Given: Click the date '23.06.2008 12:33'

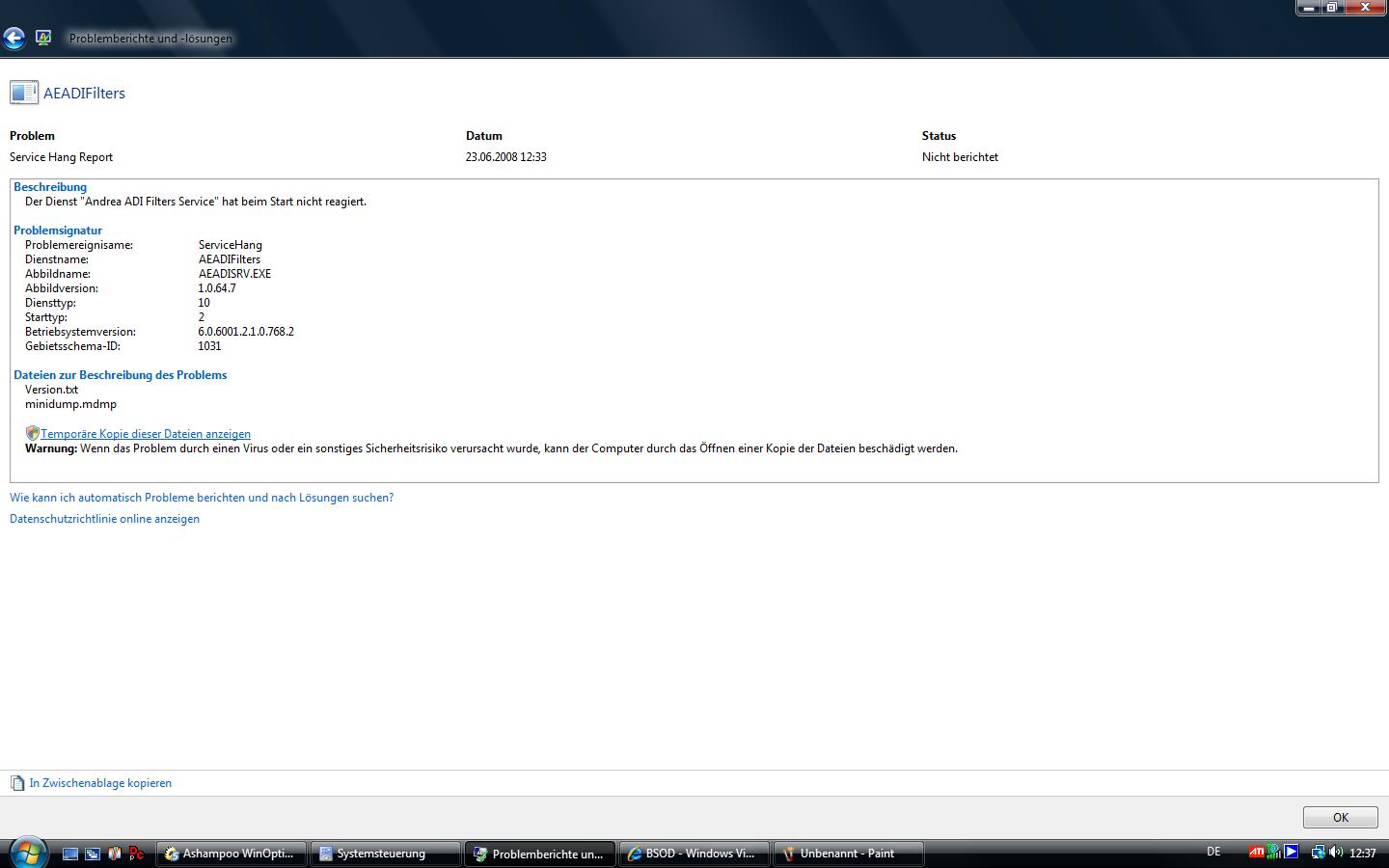Looking at the screenshot, I should (x=506, y=157).
